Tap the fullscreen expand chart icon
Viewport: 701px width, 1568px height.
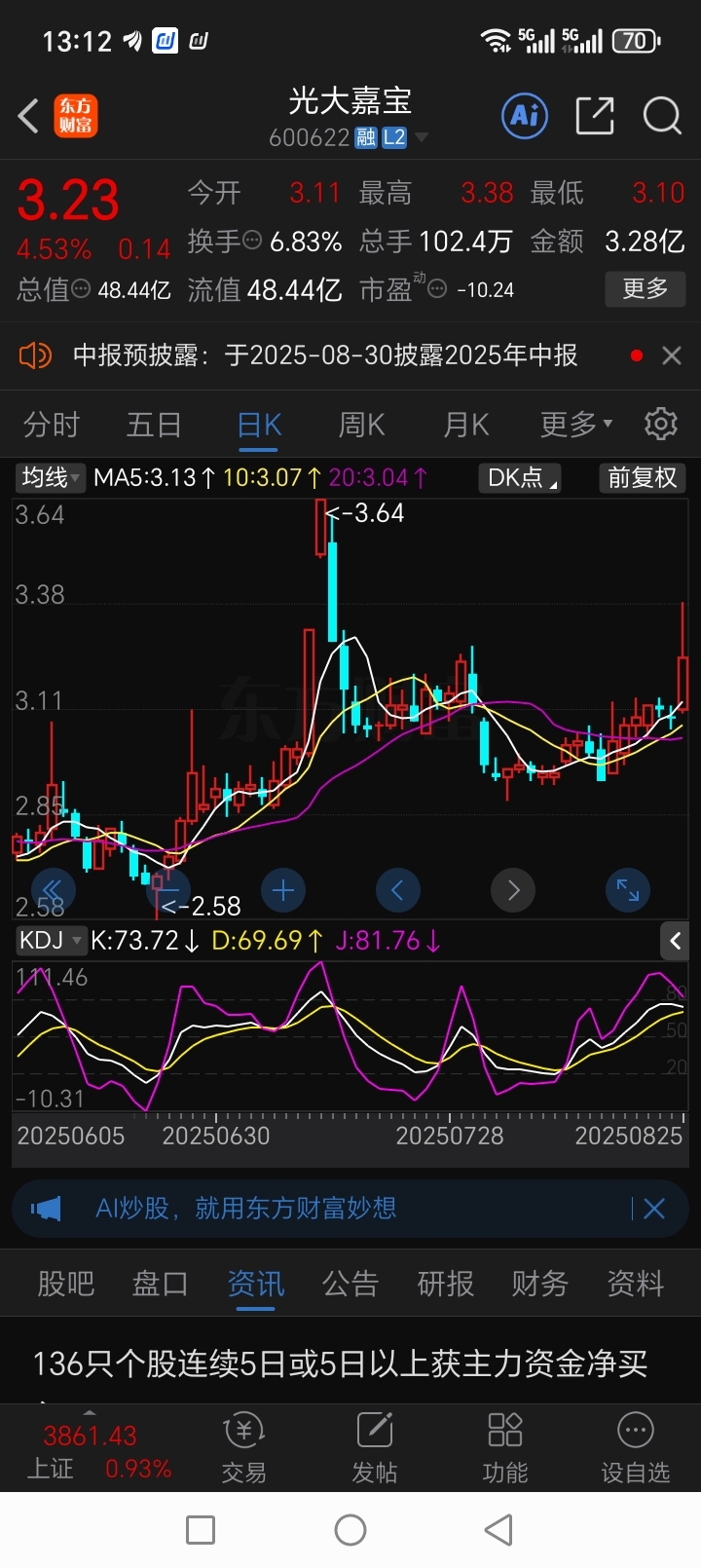pyautogui.click(x=628, y=890)
